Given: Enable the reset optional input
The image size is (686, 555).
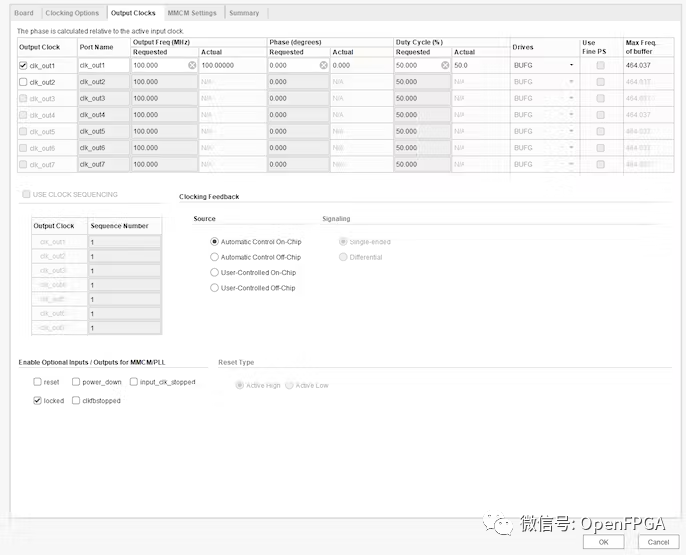Looking at the screenshot, I should click(37, 382).
